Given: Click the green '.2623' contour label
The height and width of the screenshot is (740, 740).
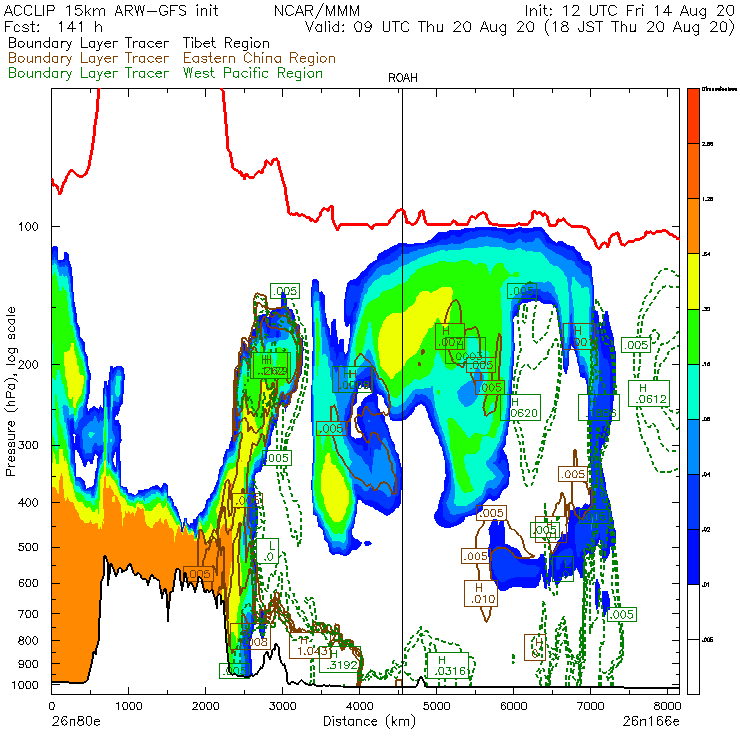Looking at the screenshot, I should (x=271, y=365).
